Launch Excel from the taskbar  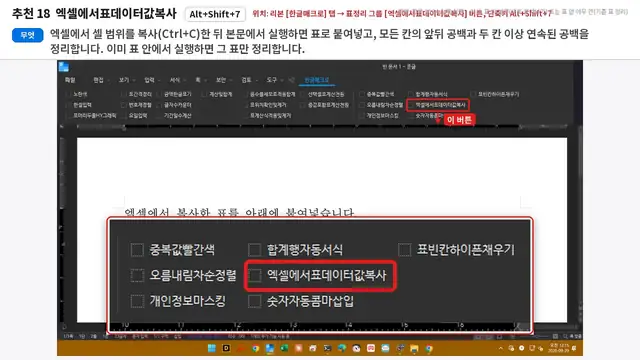pyautogui.click(x=284, y=348)
